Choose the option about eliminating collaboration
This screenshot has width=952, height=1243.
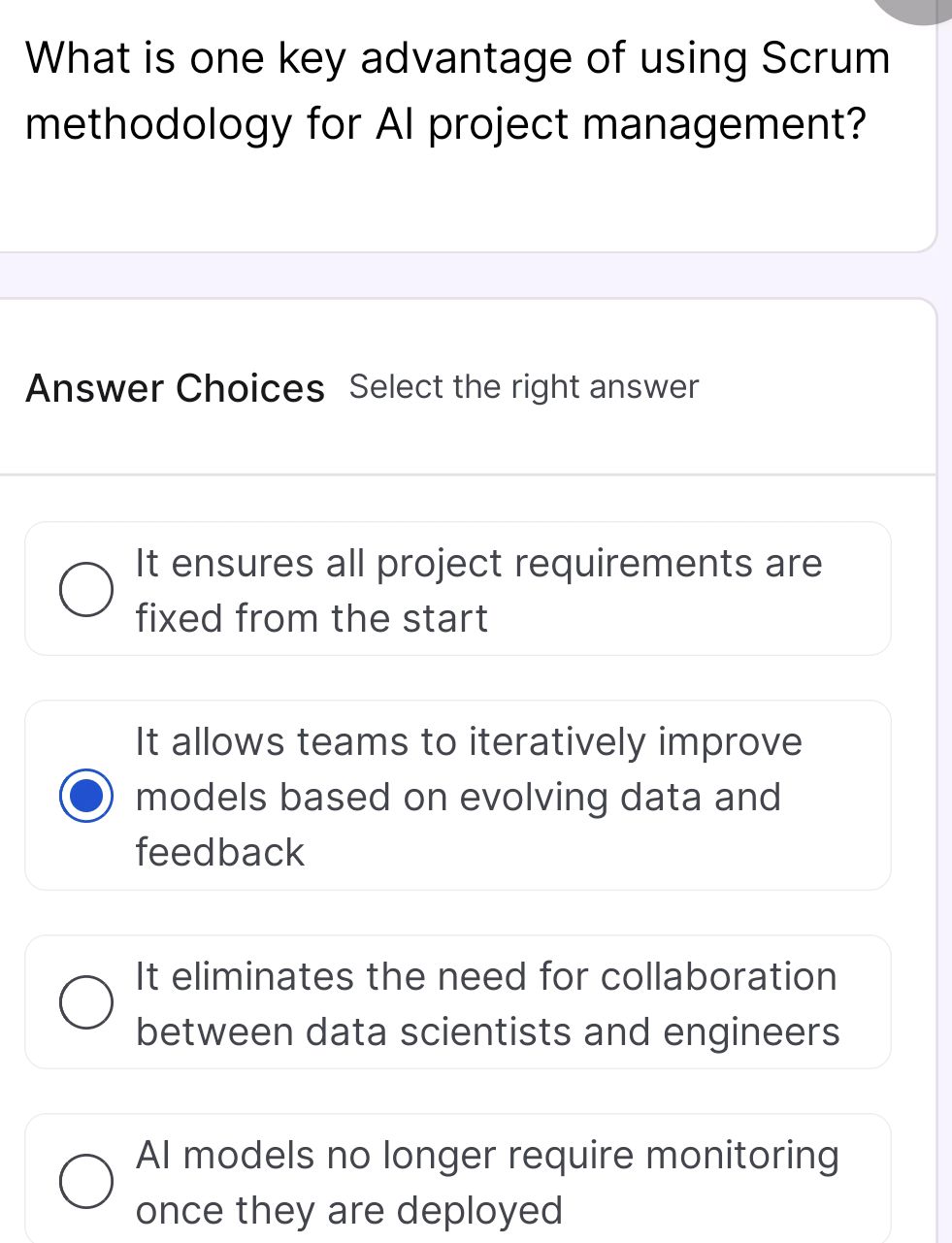pyautogui.click(x=87, y=1002)
